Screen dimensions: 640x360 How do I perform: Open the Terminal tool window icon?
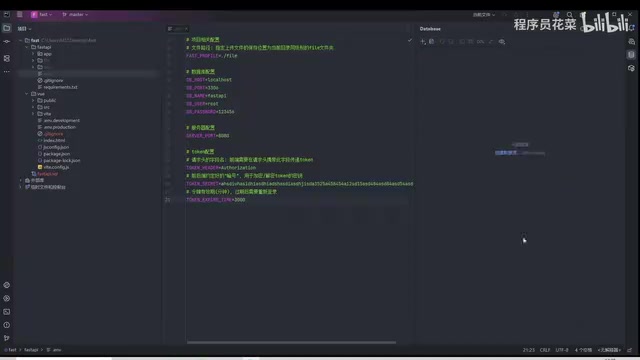click(7, 312)
